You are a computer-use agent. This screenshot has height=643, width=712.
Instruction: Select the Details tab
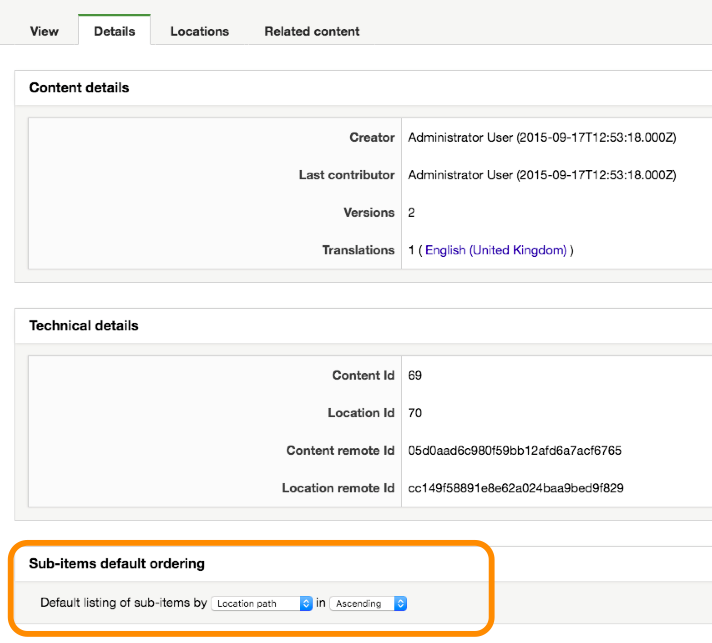[x=114, y=30]
